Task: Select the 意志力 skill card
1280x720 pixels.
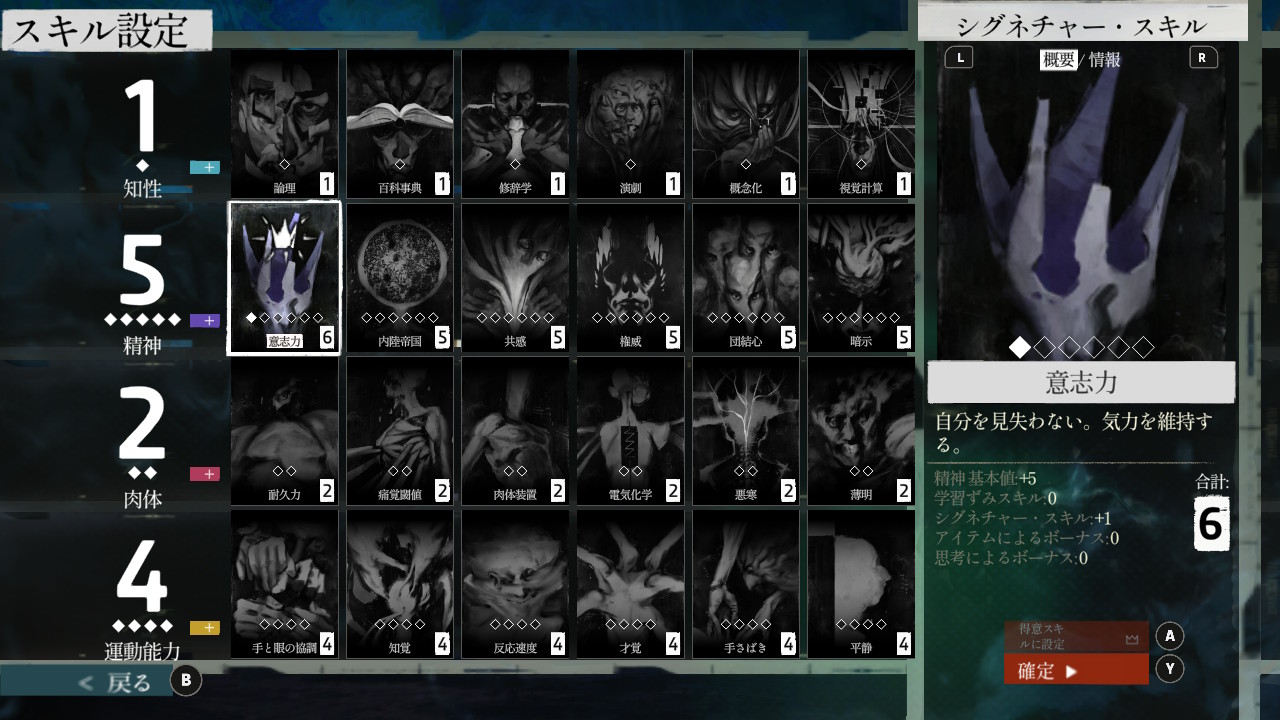Action: [285, 278]
